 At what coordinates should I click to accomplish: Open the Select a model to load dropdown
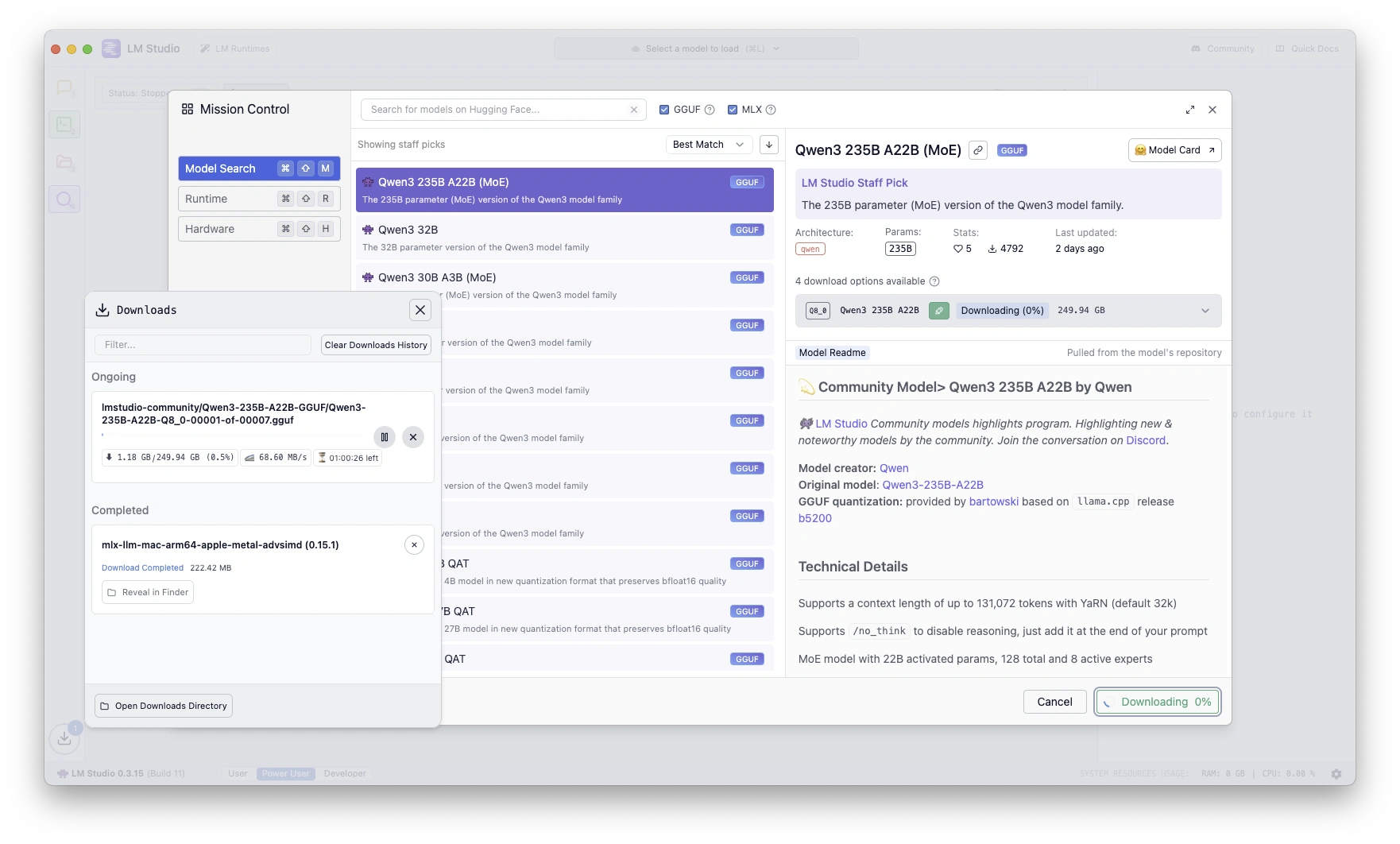[706, 48]
